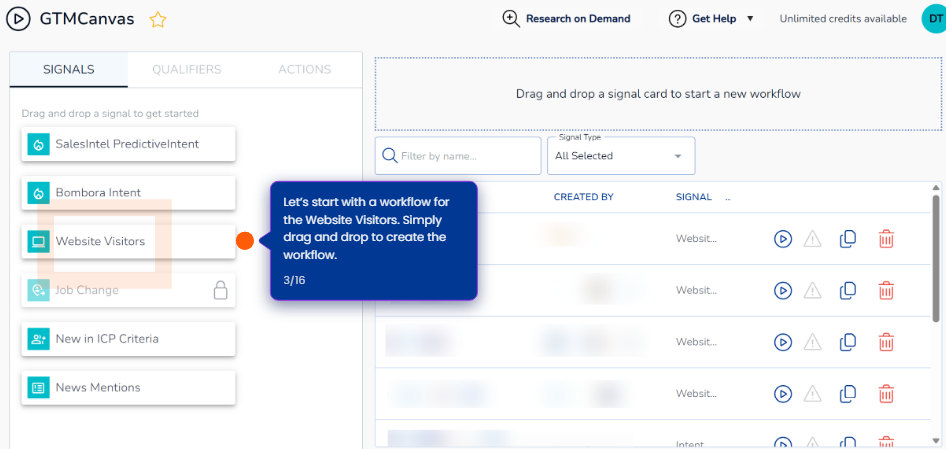Screen dimensions: 946x449
Task: Switch to the QUALIFIERS tab
Action: point(186,69)
